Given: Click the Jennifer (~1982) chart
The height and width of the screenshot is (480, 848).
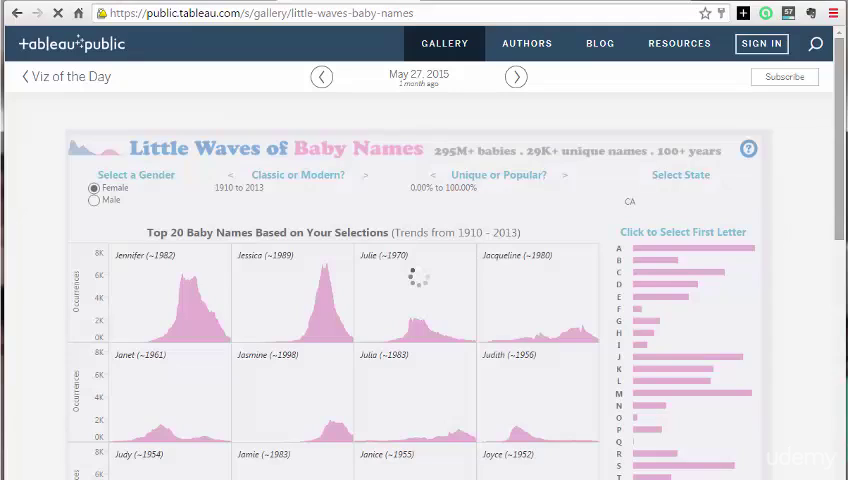Looking at the screenshot, I should click(x=170, y=294).
